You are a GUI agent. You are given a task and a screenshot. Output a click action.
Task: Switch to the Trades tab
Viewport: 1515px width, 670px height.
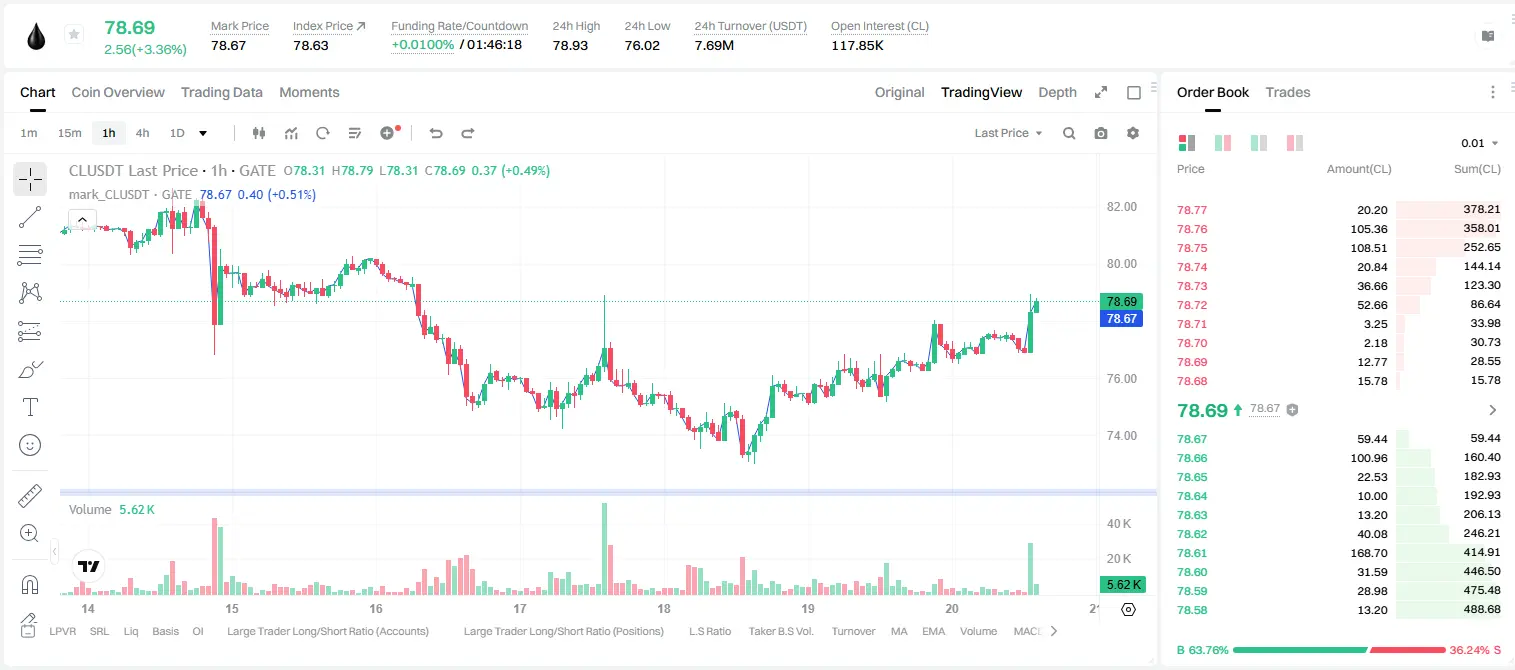(1287, 92)
